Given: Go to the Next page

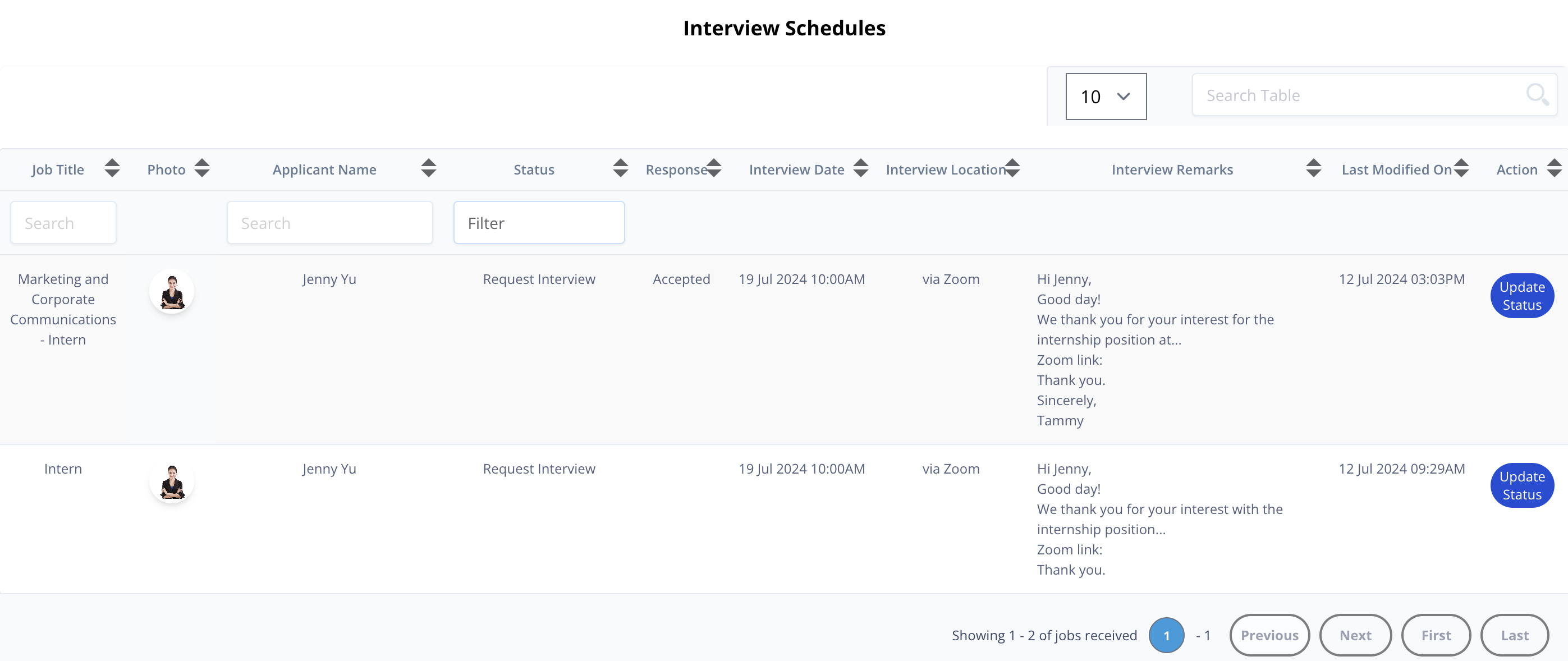Looking at the screenshot, I should [1355, 635].
